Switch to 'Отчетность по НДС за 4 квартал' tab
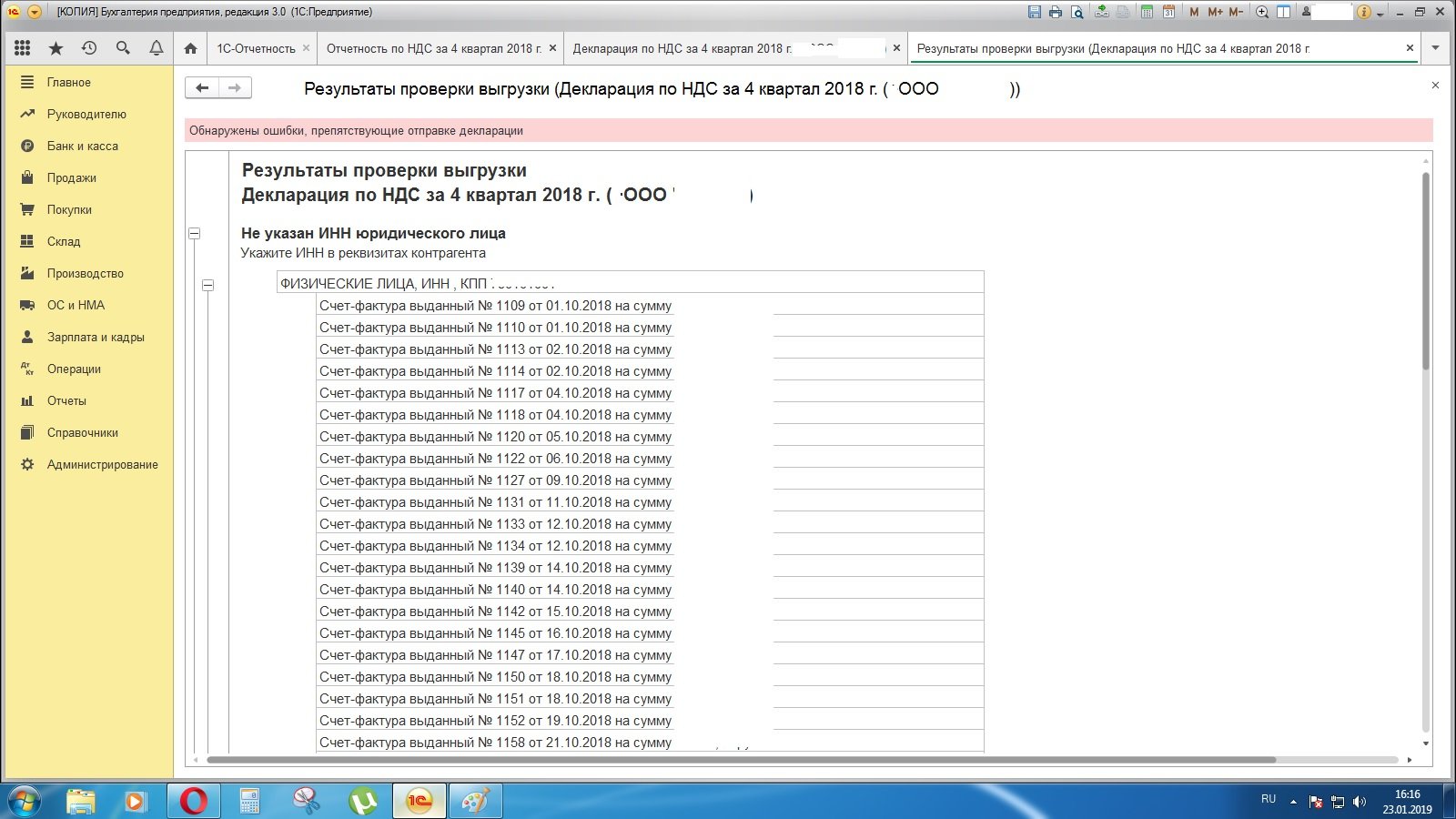1456x819 pixels. [433, 48]
